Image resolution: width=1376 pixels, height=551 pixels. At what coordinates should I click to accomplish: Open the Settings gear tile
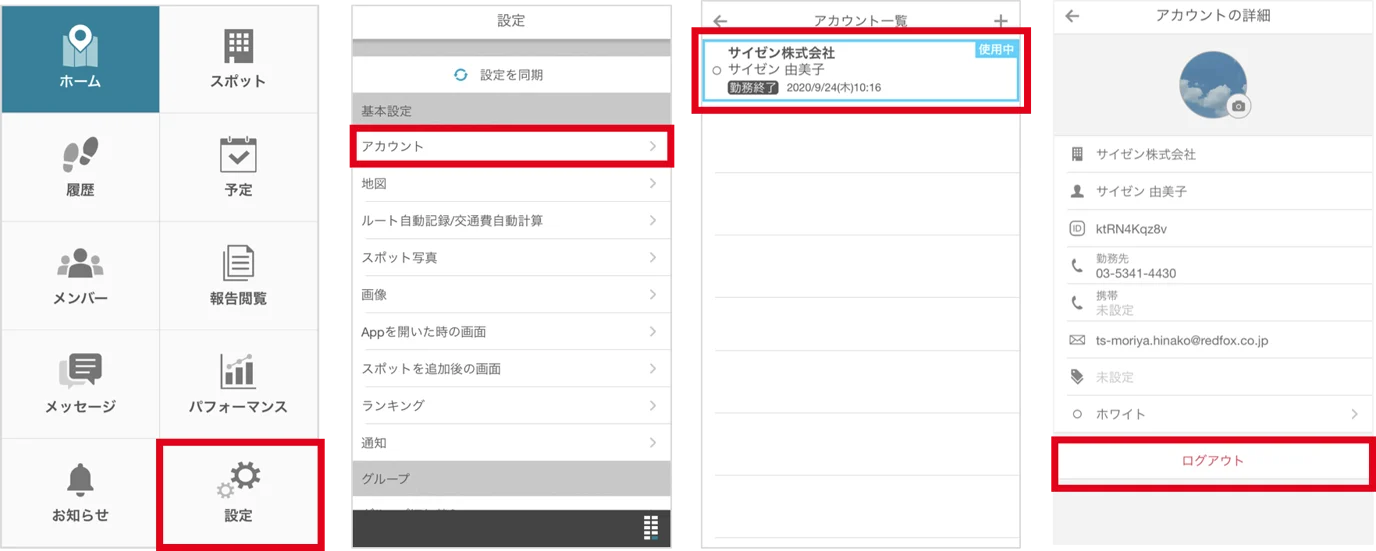[x=238, y=493]
